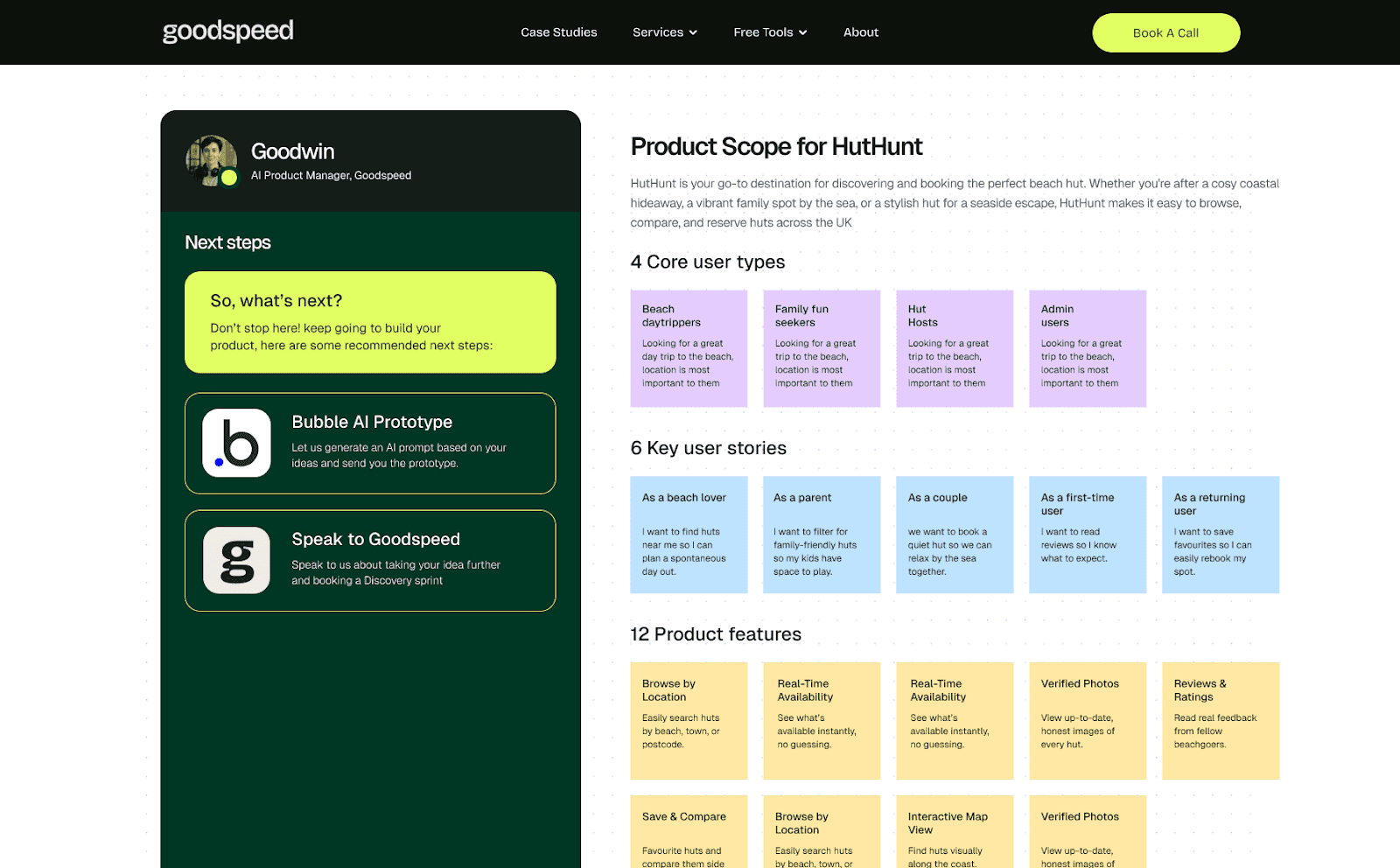
Task: Click the 'As a returning user' story card
Action: [x=1221, y=535]
